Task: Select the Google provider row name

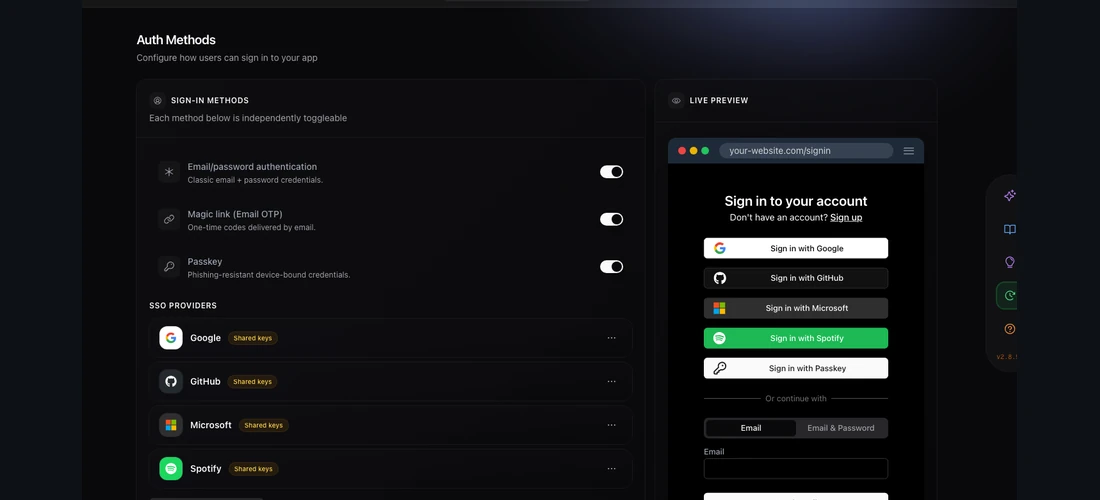Action: click(206, 338)
